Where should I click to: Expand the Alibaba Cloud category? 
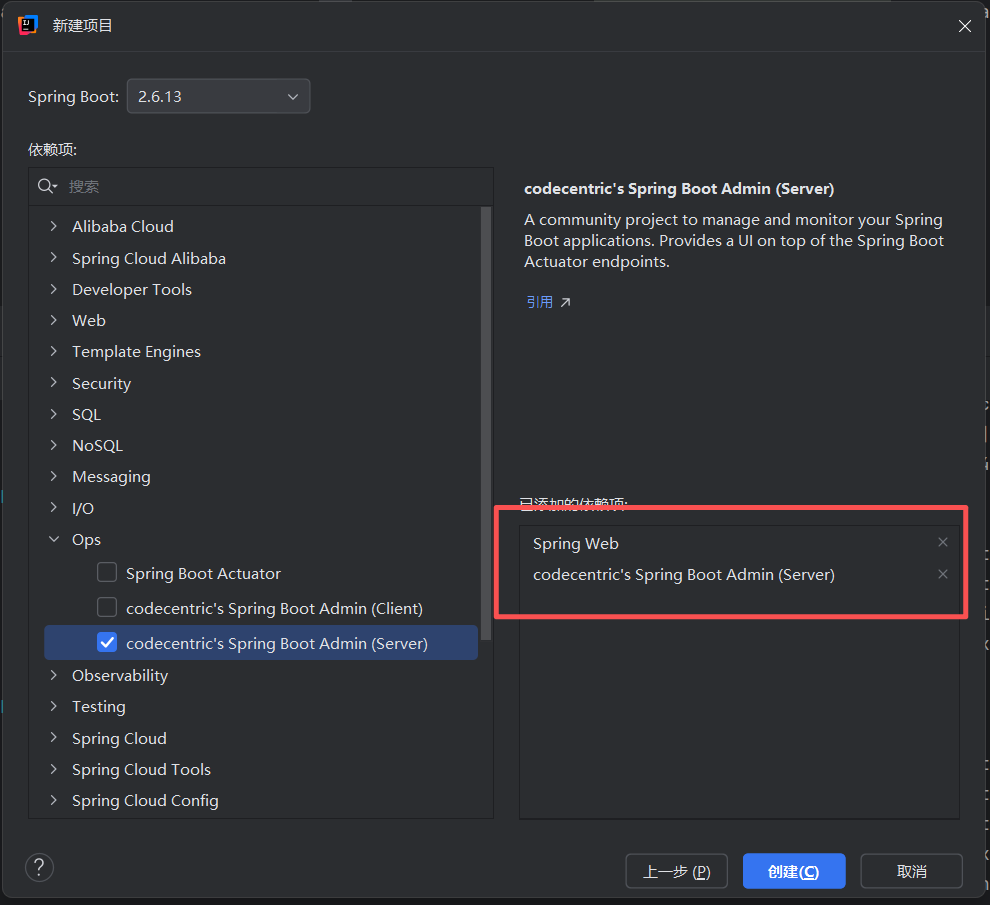pyautogui.click(x=54, y=226)
